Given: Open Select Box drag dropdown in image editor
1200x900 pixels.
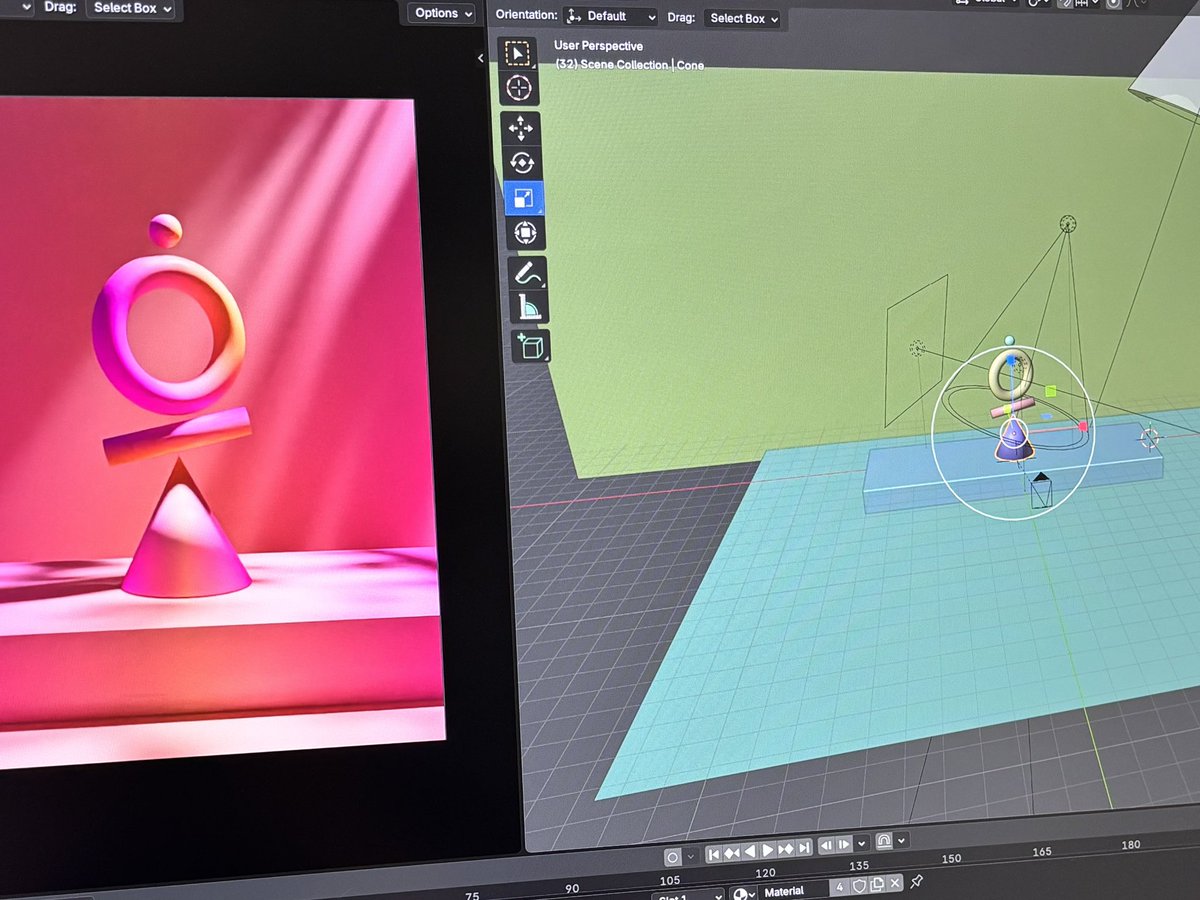Looking at the screenshot, I should click(x=131, y=8).
